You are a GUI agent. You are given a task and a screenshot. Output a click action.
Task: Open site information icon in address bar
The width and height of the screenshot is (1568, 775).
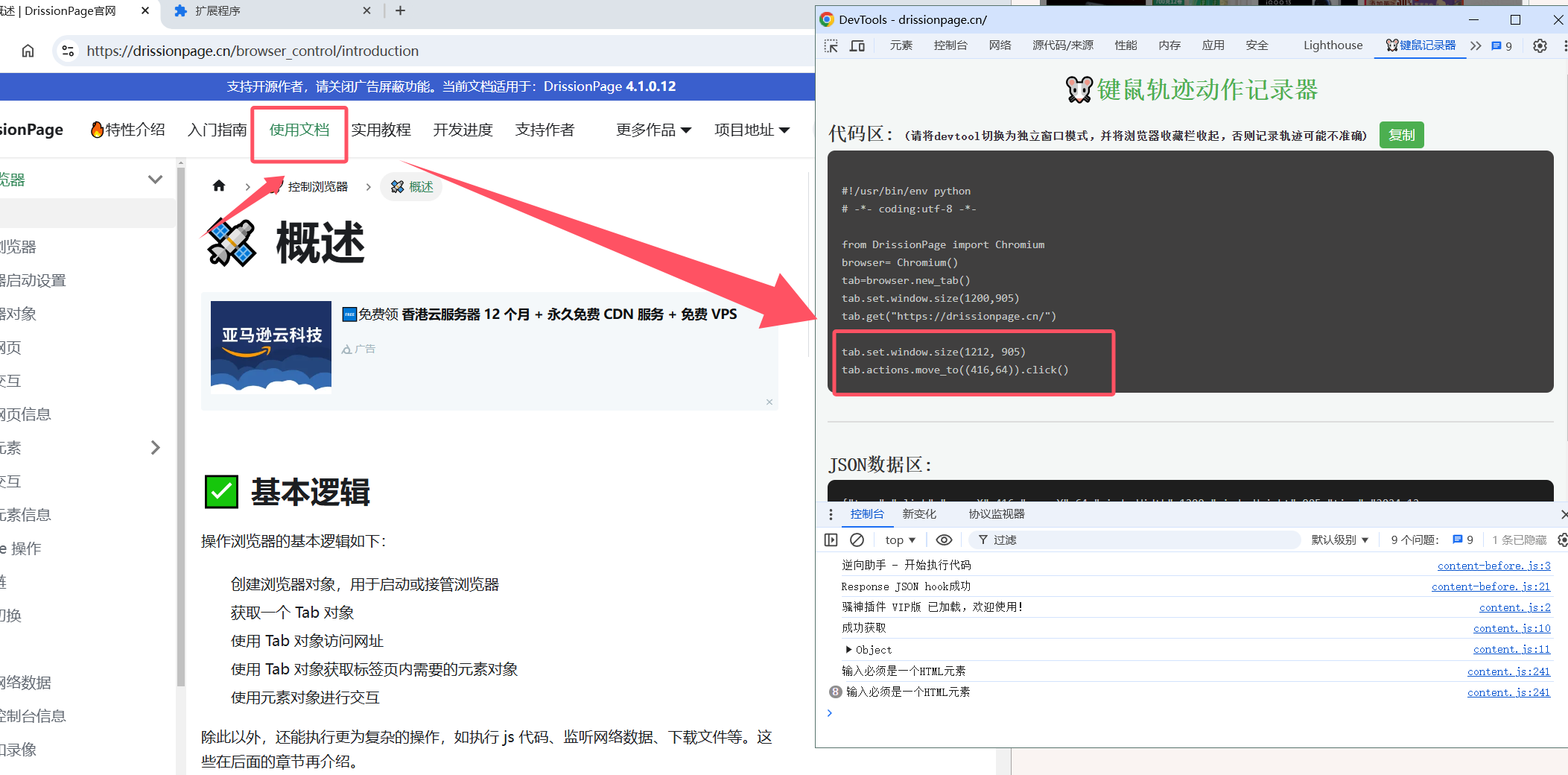pyautogui.click(x=68, y=51)
